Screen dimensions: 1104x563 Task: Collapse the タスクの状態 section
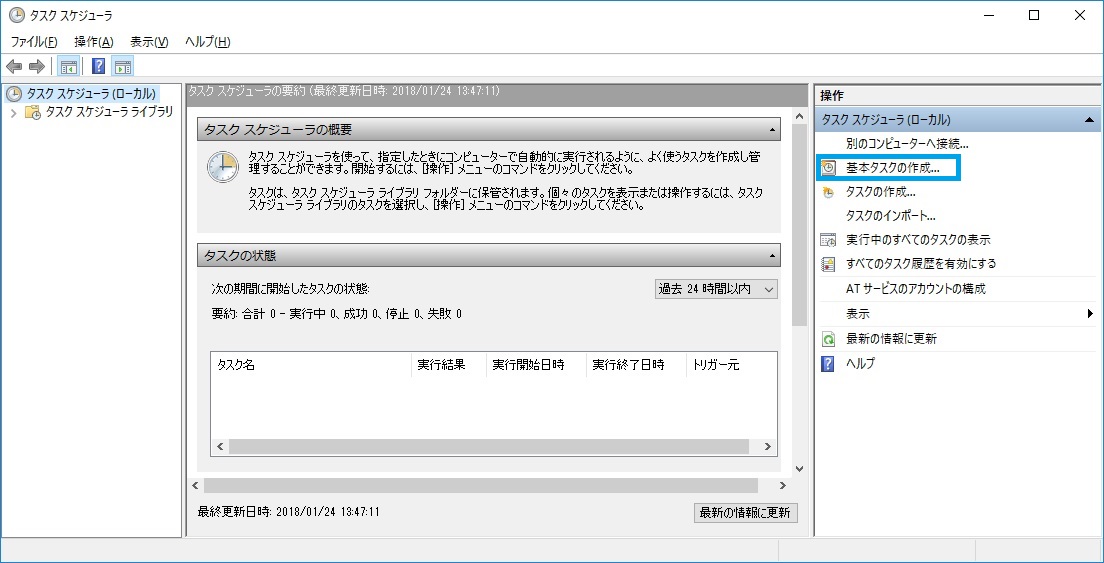click(772, 255)
